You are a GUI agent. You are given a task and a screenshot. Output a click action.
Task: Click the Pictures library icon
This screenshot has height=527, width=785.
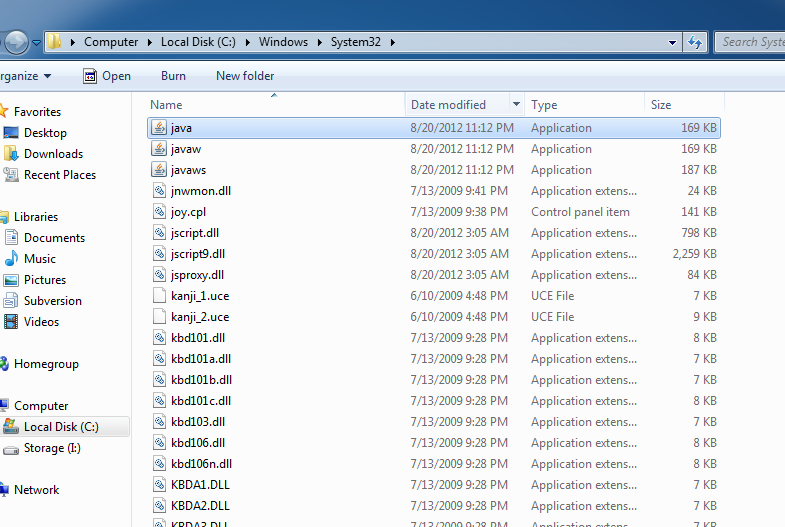[11, 280]
